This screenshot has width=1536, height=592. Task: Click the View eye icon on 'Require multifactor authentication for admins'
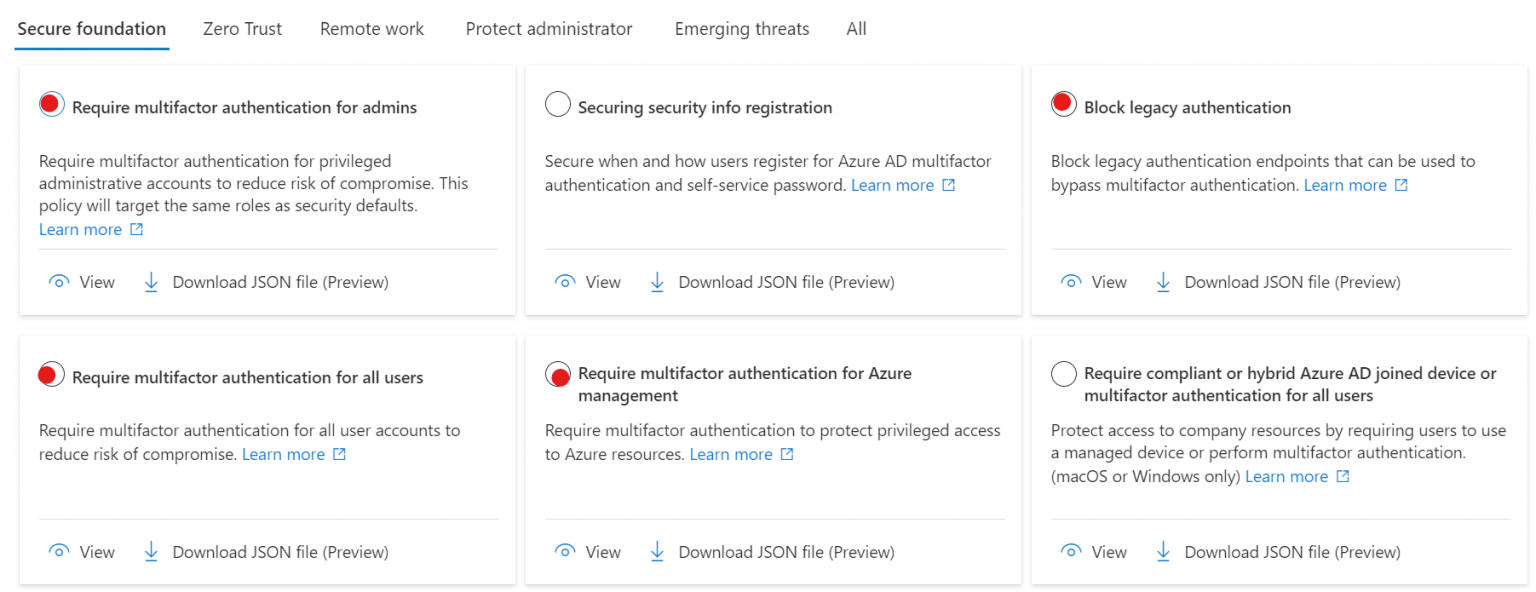pyautogui.click(x=58, y=281)
